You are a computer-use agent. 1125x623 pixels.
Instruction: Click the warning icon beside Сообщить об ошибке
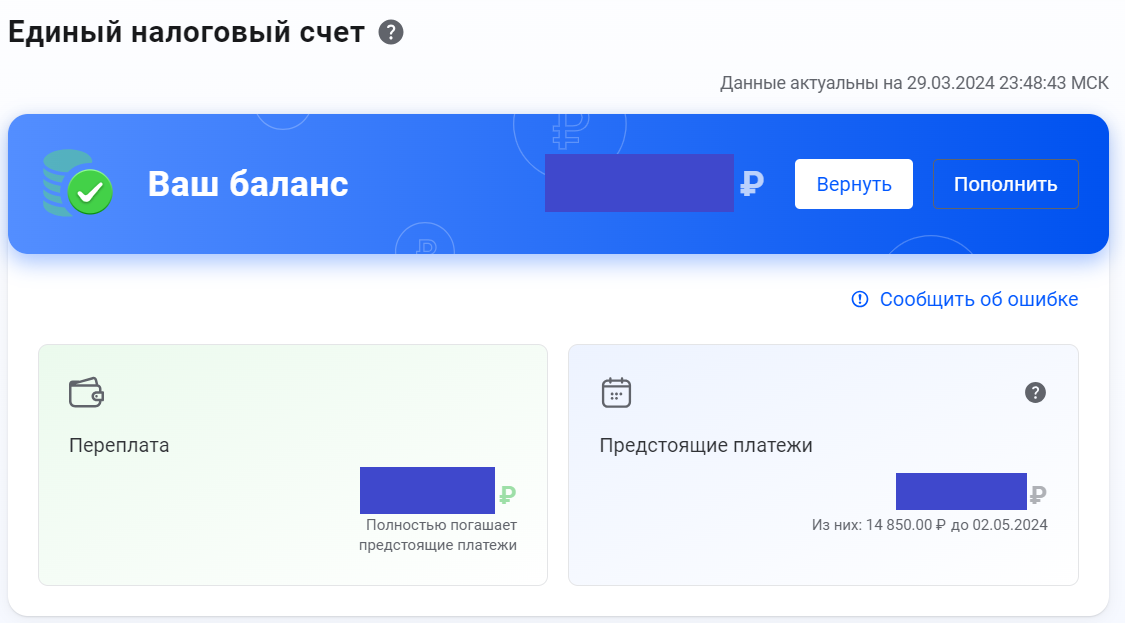pyautogui.click(x=860, y=298)
